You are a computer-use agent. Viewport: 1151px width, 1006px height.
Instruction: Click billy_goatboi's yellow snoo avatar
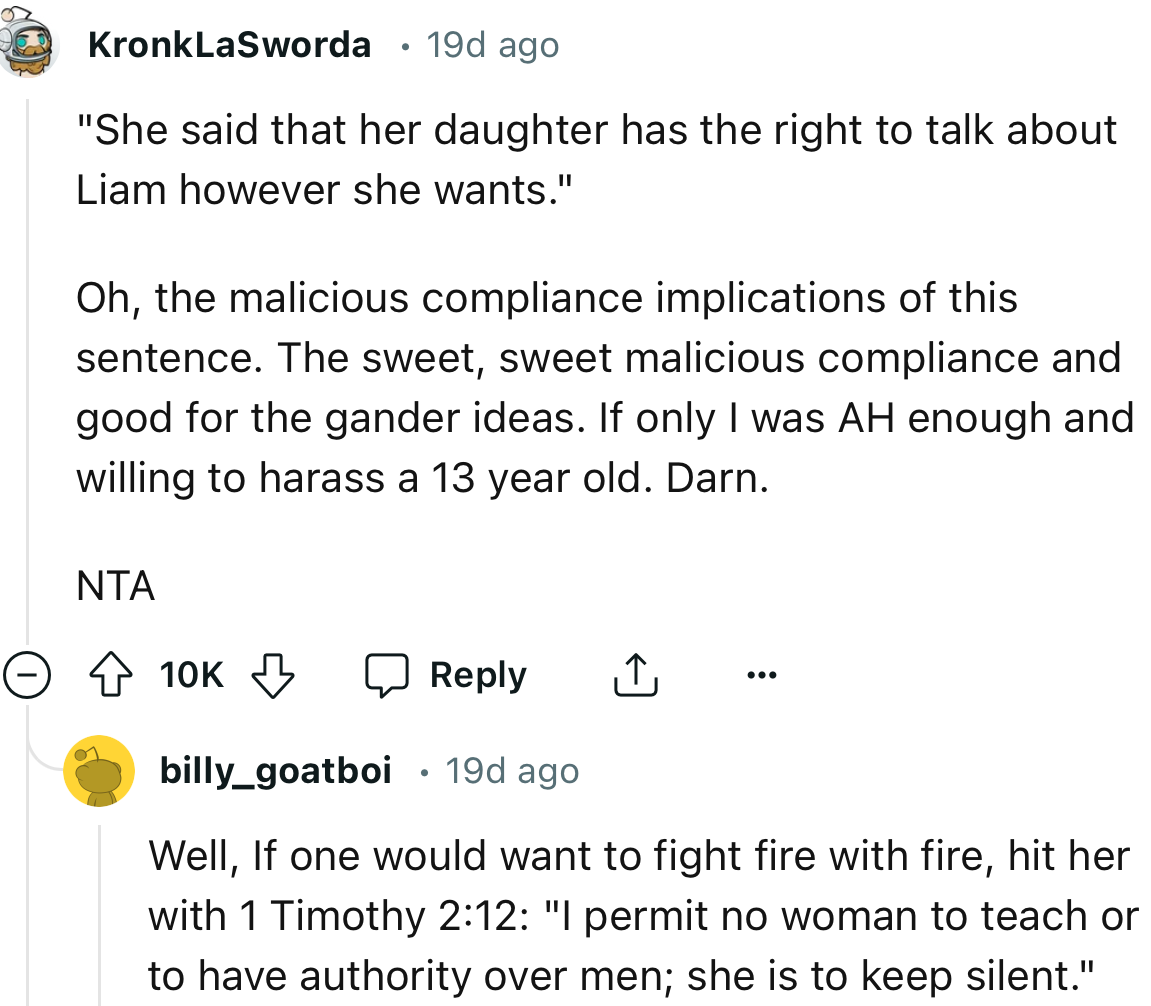(99, 771)
